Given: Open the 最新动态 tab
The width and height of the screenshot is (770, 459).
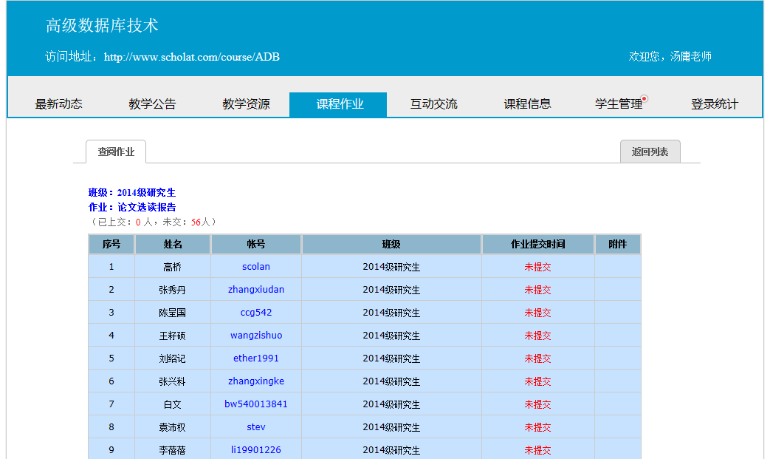Looking at the screenshot, I should tap(58, 104).
